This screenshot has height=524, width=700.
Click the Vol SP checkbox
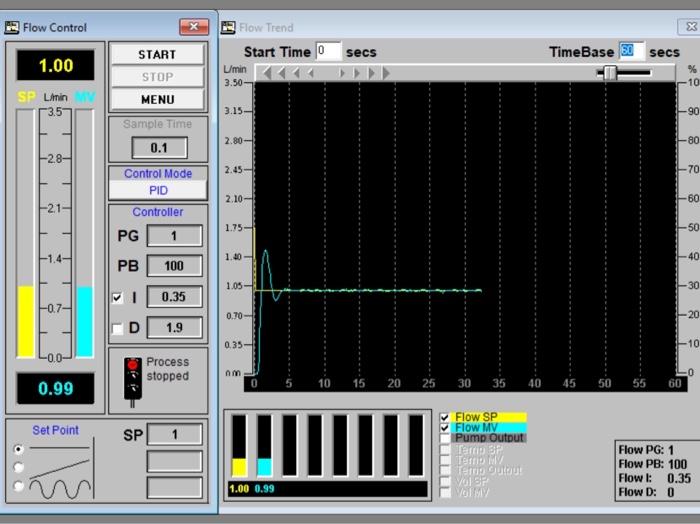tap(445, 481)
